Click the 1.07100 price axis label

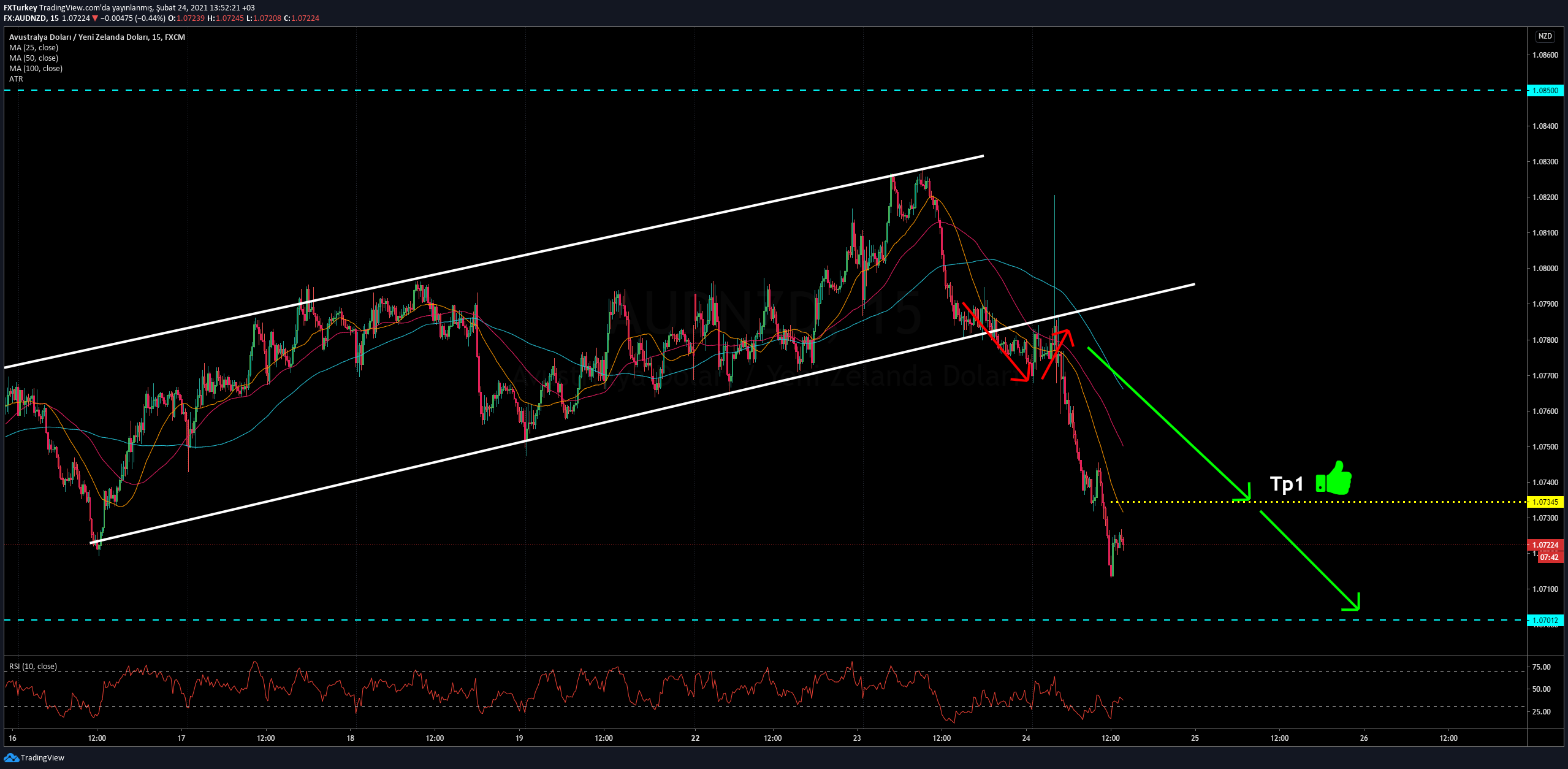1545,589
